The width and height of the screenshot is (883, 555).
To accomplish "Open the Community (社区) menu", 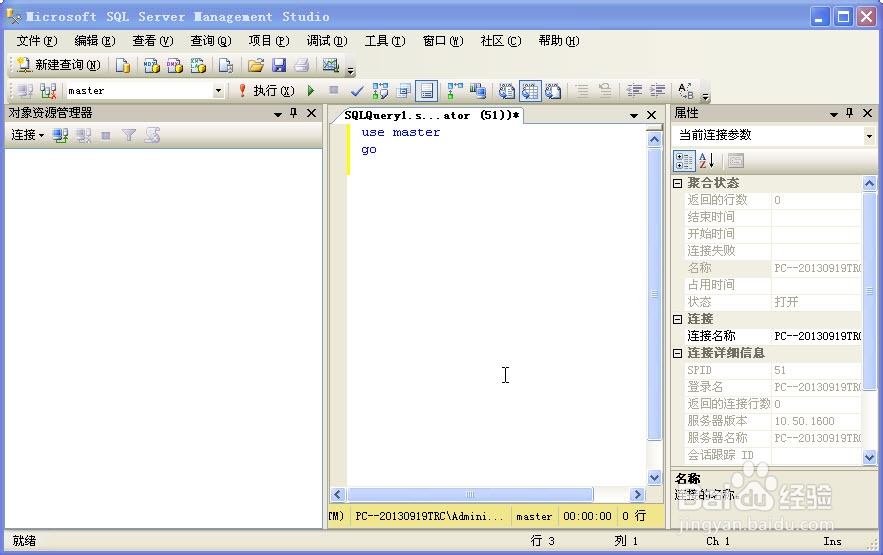I will [x=501, y=41].
